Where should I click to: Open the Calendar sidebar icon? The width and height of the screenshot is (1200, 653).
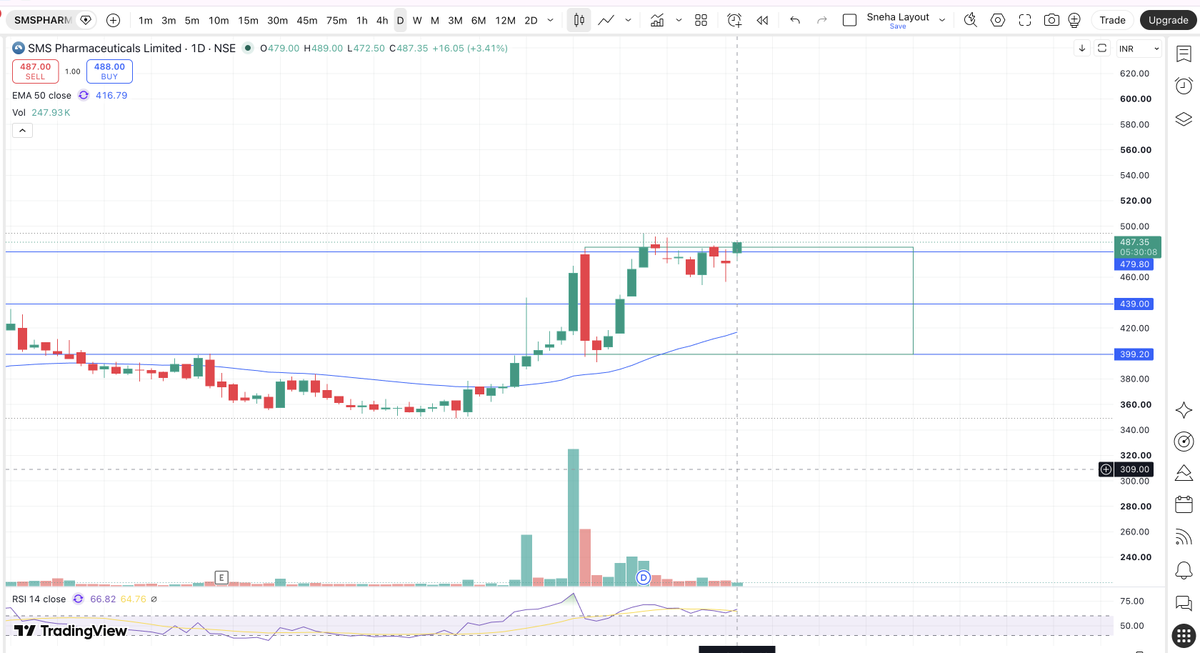1184,504
